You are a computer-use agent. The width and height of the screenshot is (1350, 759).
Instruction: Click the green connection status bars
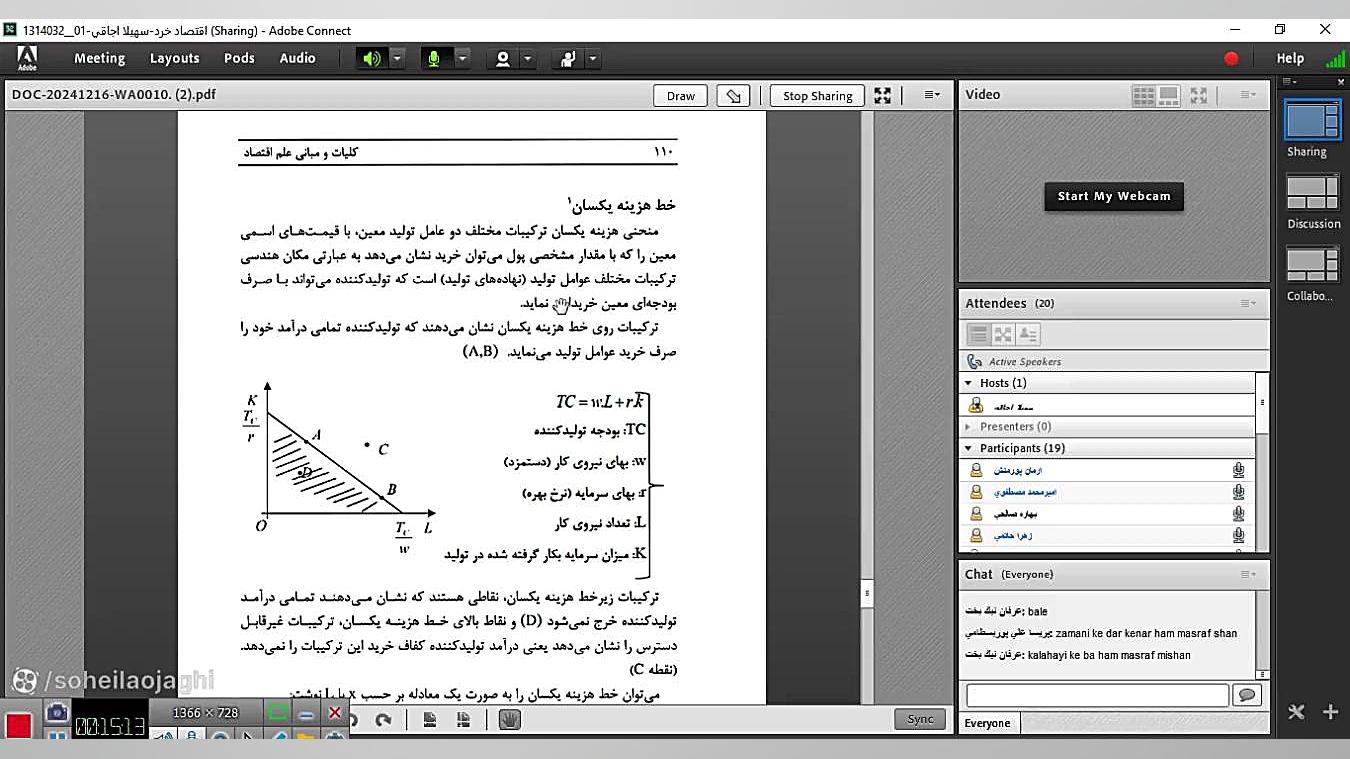pyautogui.click(x=1335, y=58)
